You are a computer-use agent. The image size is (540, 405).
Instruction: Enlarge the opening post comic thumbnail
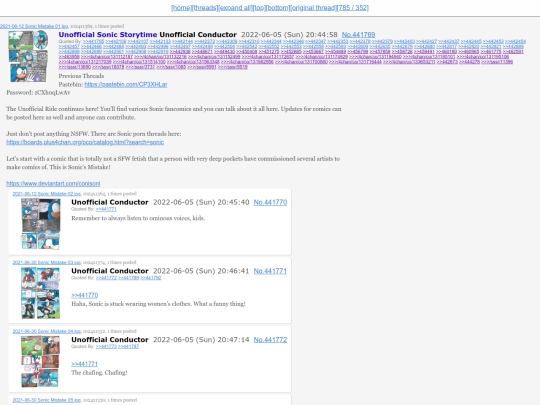(x=28, y=56)
